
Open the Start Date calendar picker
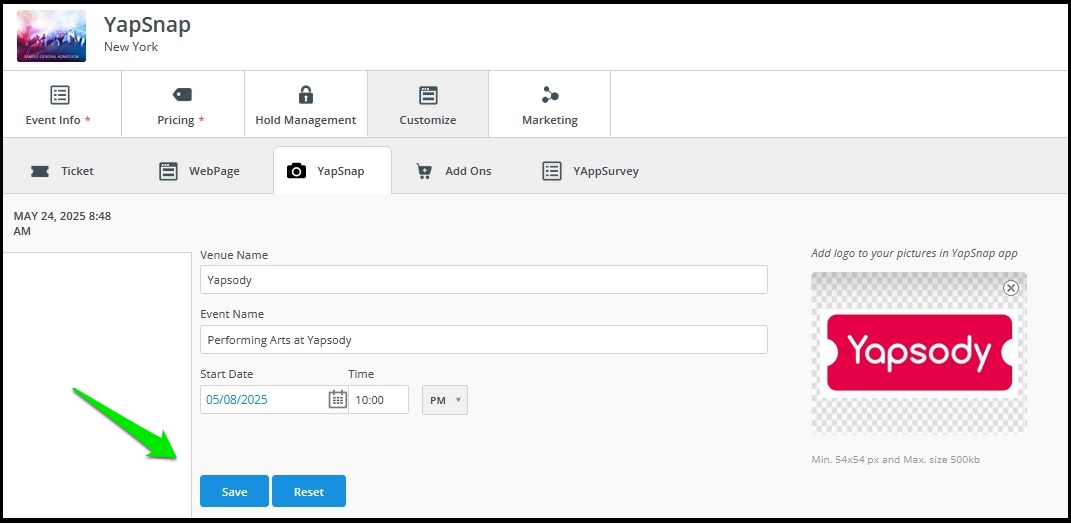click(x=337, y=400)
